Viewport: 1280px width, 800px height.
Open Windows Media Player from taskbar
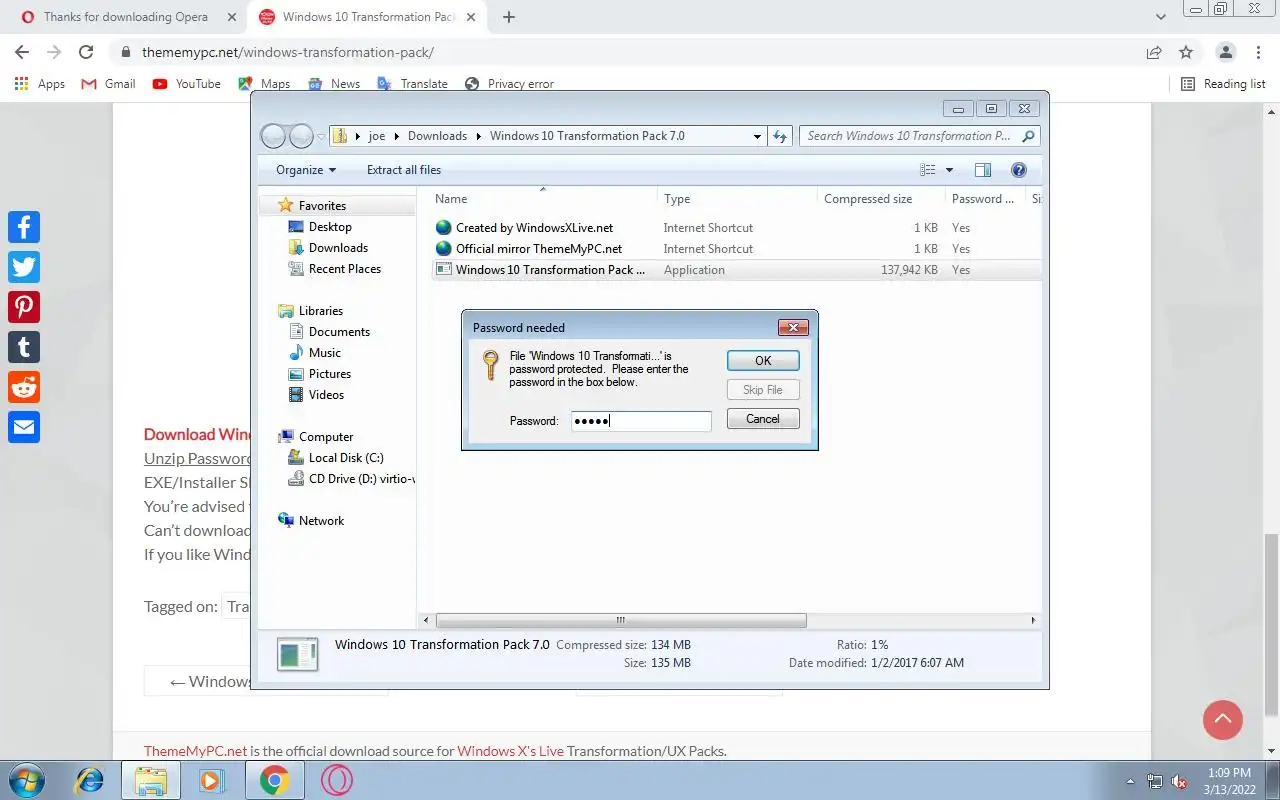coord(211,780)
